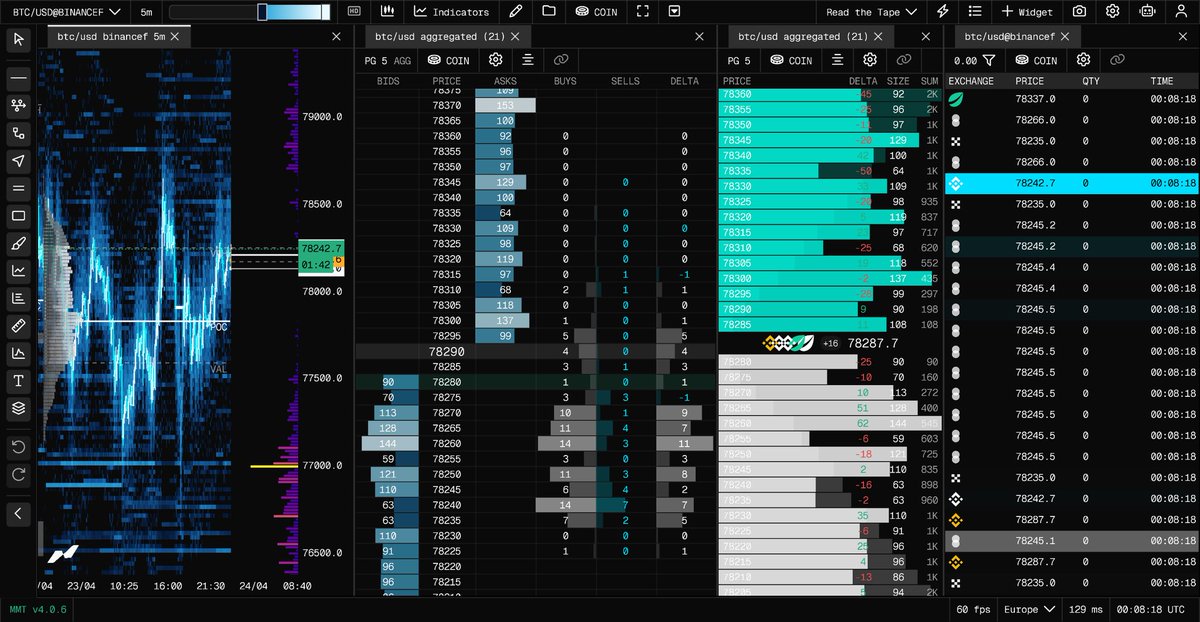
Task: Center the DOM ladder with align icon
Action: point(528,60)
